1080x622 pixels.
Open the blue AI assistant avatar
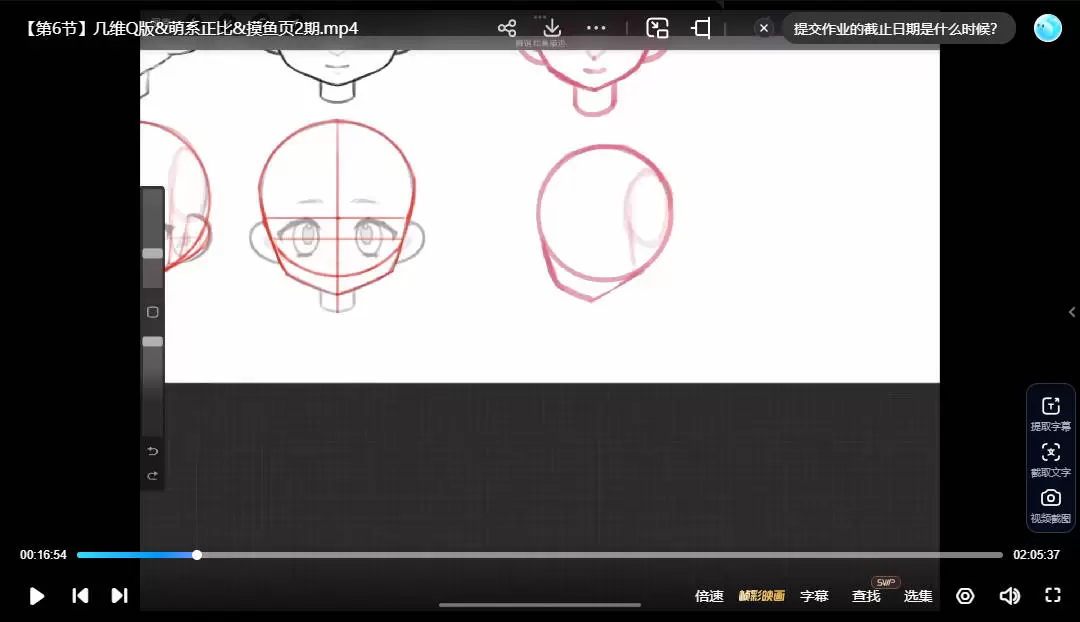pyautogui.click(x=1047, y=28)
